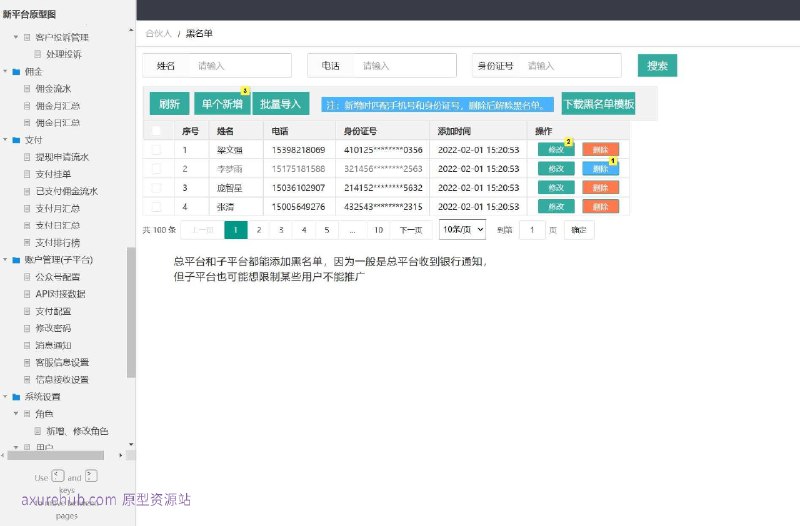The height and width of the screenshot is (526, 800).
Task: Check the checkbox for row 1 梁文强
Action: (x=156, y=149)
